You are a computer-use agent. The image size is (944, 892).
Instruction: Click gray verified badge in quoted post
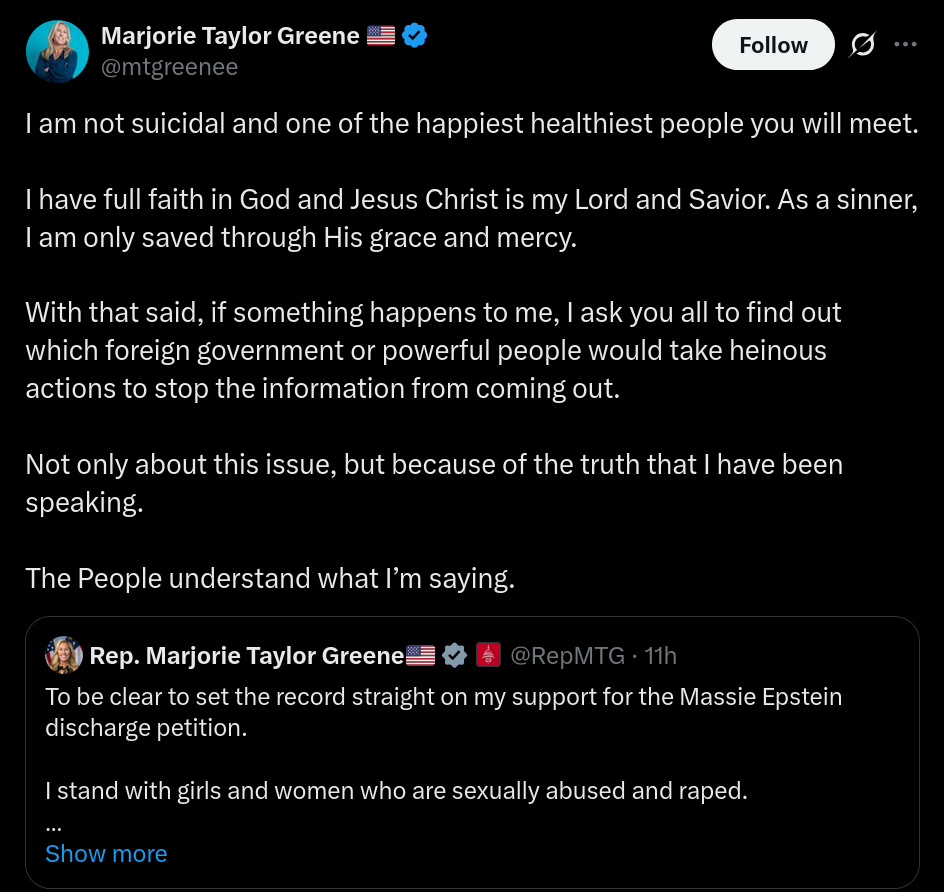[x=455, y=655]
